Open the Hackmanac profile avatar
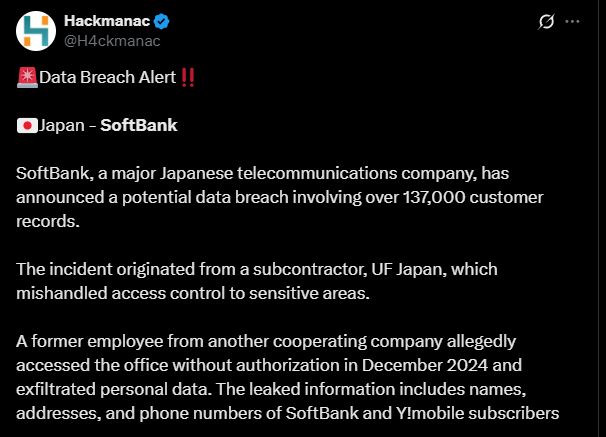 pyautogui.click(x=36, y=31)
